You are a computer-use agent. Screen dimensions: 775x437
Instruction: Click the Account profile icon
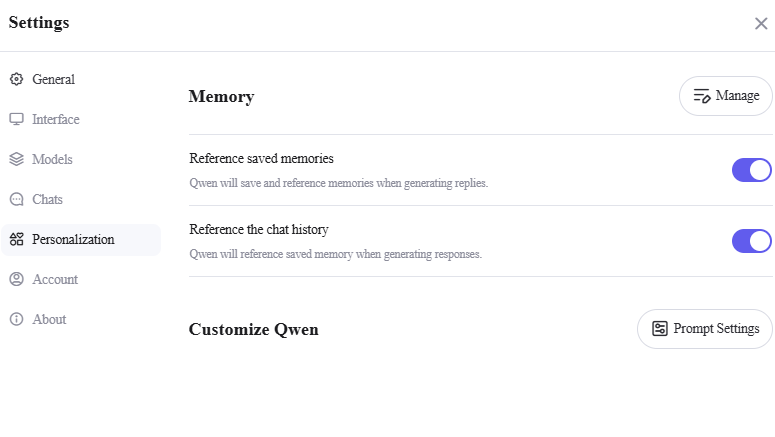coord(16,279)
